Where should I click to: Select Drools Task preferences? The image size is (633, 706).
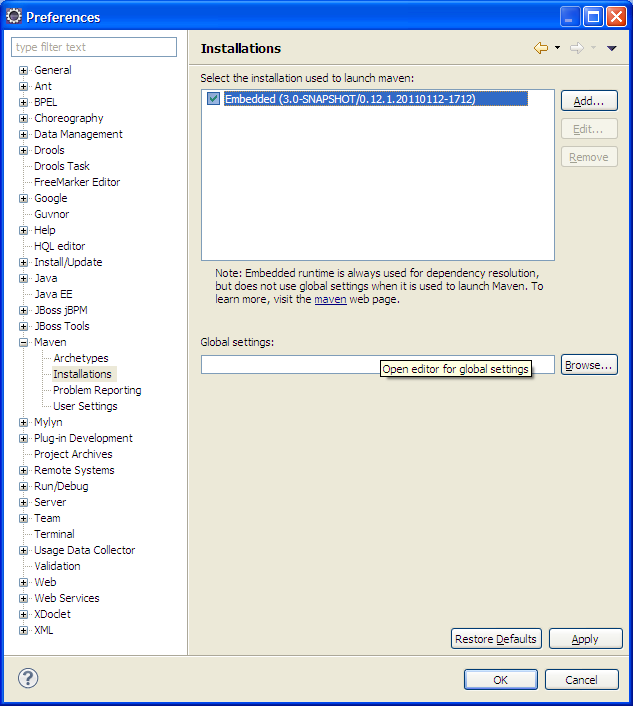[62, 166]
